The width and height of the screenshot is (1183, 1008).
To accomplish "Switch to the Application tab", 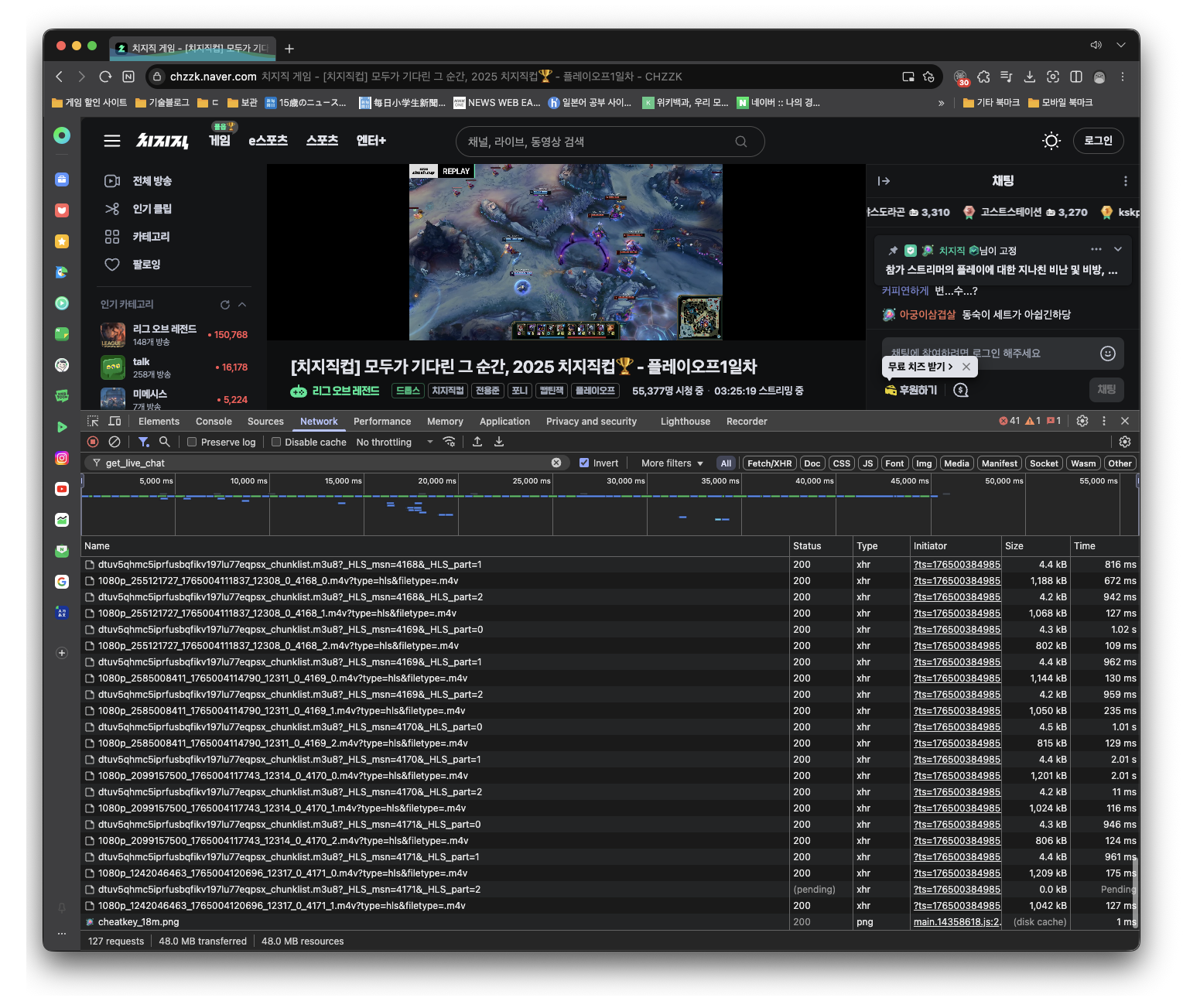I will coord(504,422).
